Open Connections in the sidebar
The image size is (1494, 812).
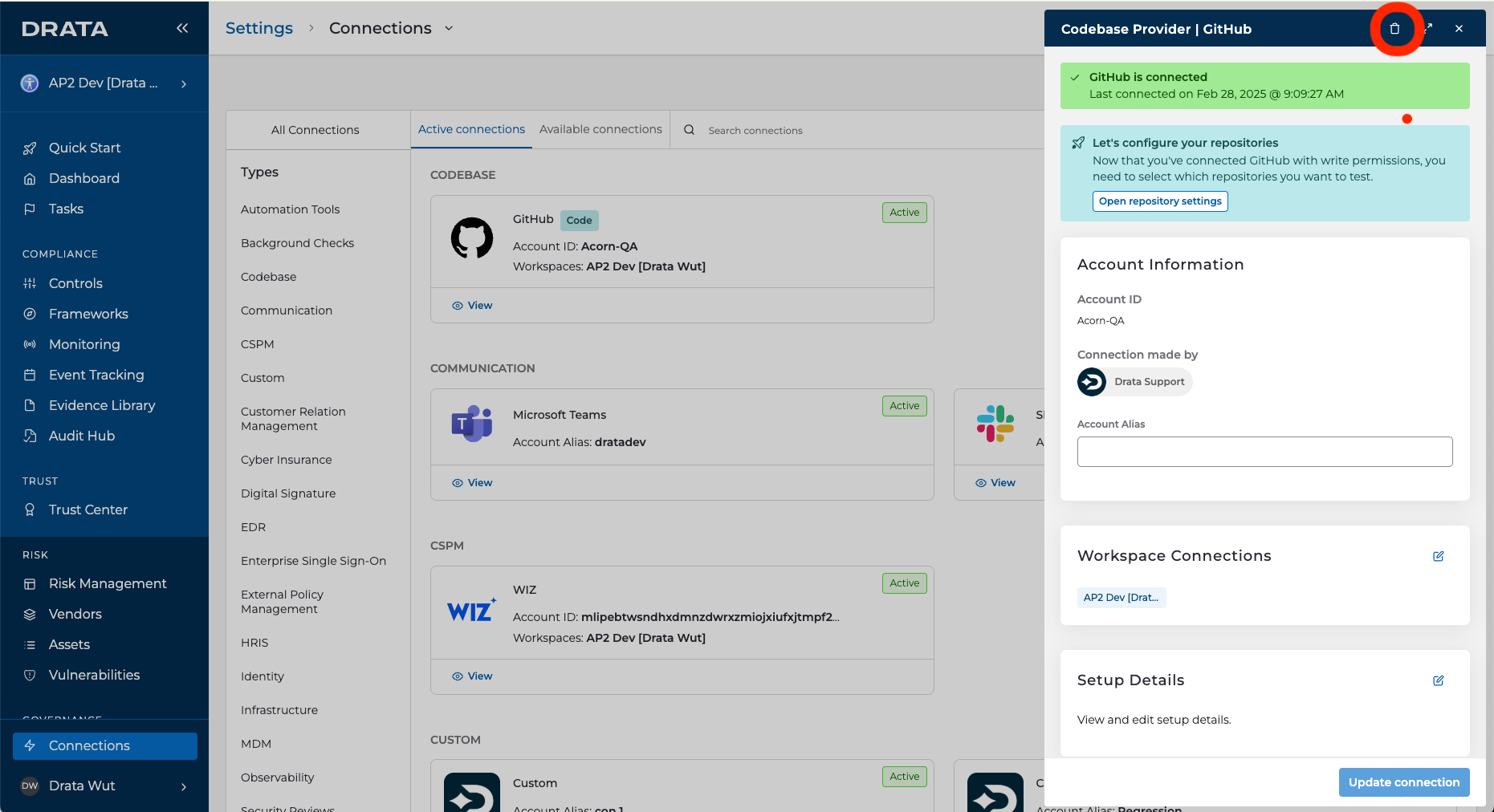[105, 745]
